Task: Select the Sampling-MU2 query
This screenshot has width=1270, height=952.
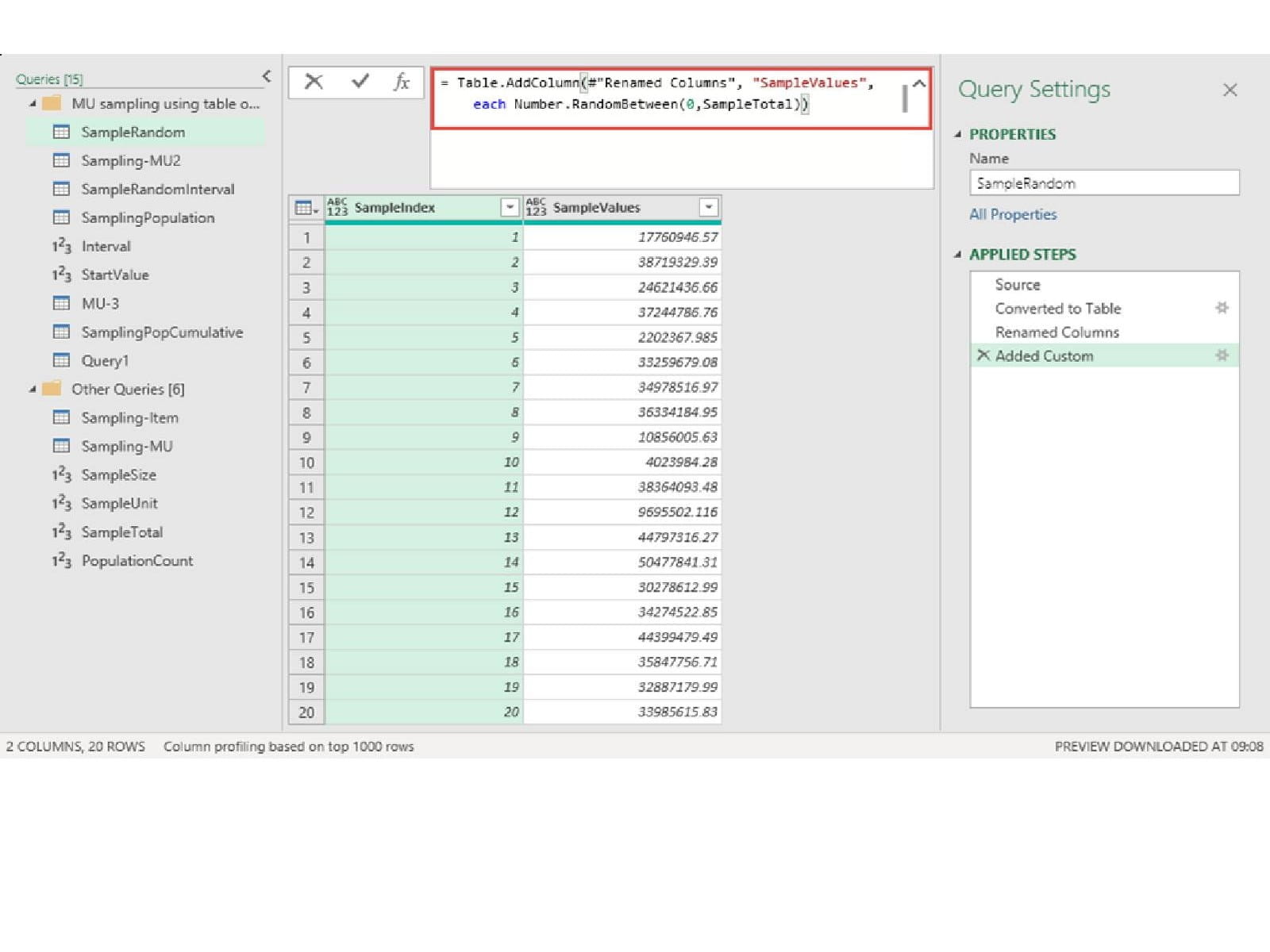Action: [131, 161]
